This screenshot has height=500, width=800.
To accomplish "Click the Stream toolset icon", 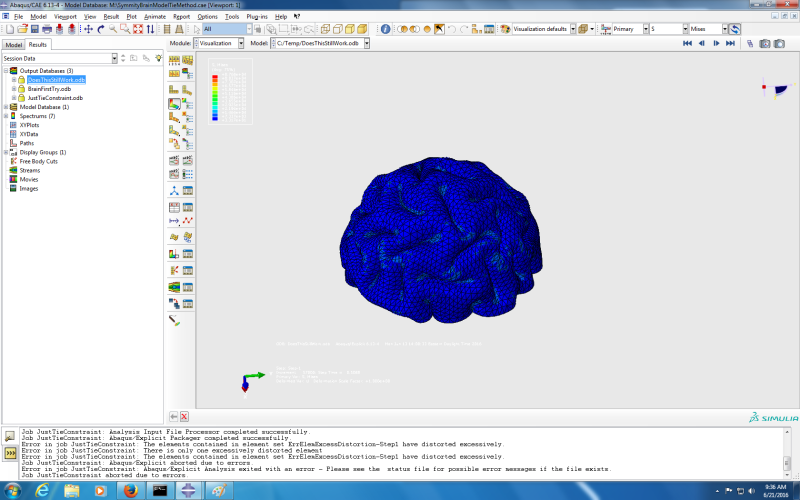I will [x=174, y=287].
